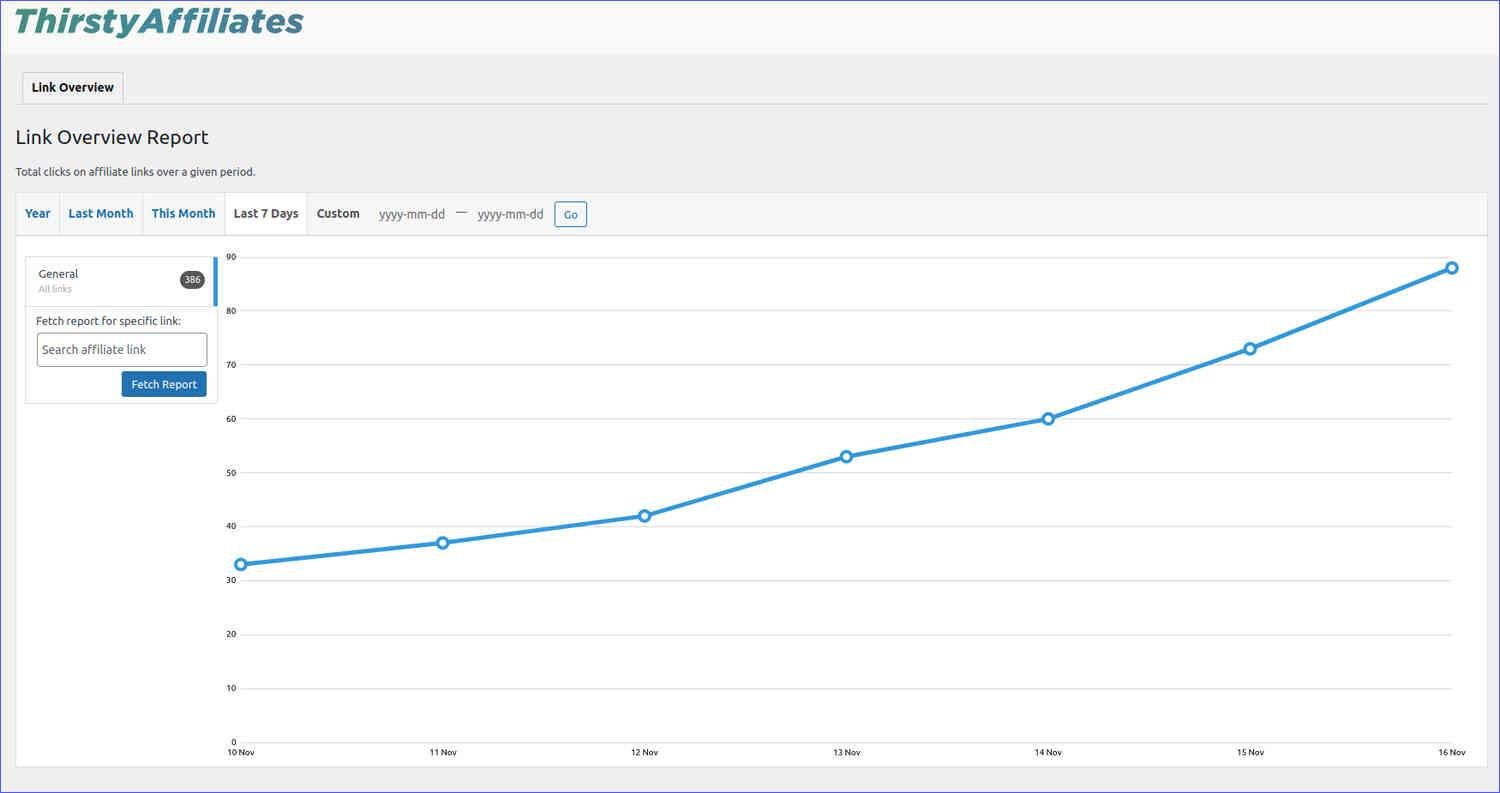1500x793 pixels.
Task: Click the 14 Nov data point
Action: coord(1048,419)
